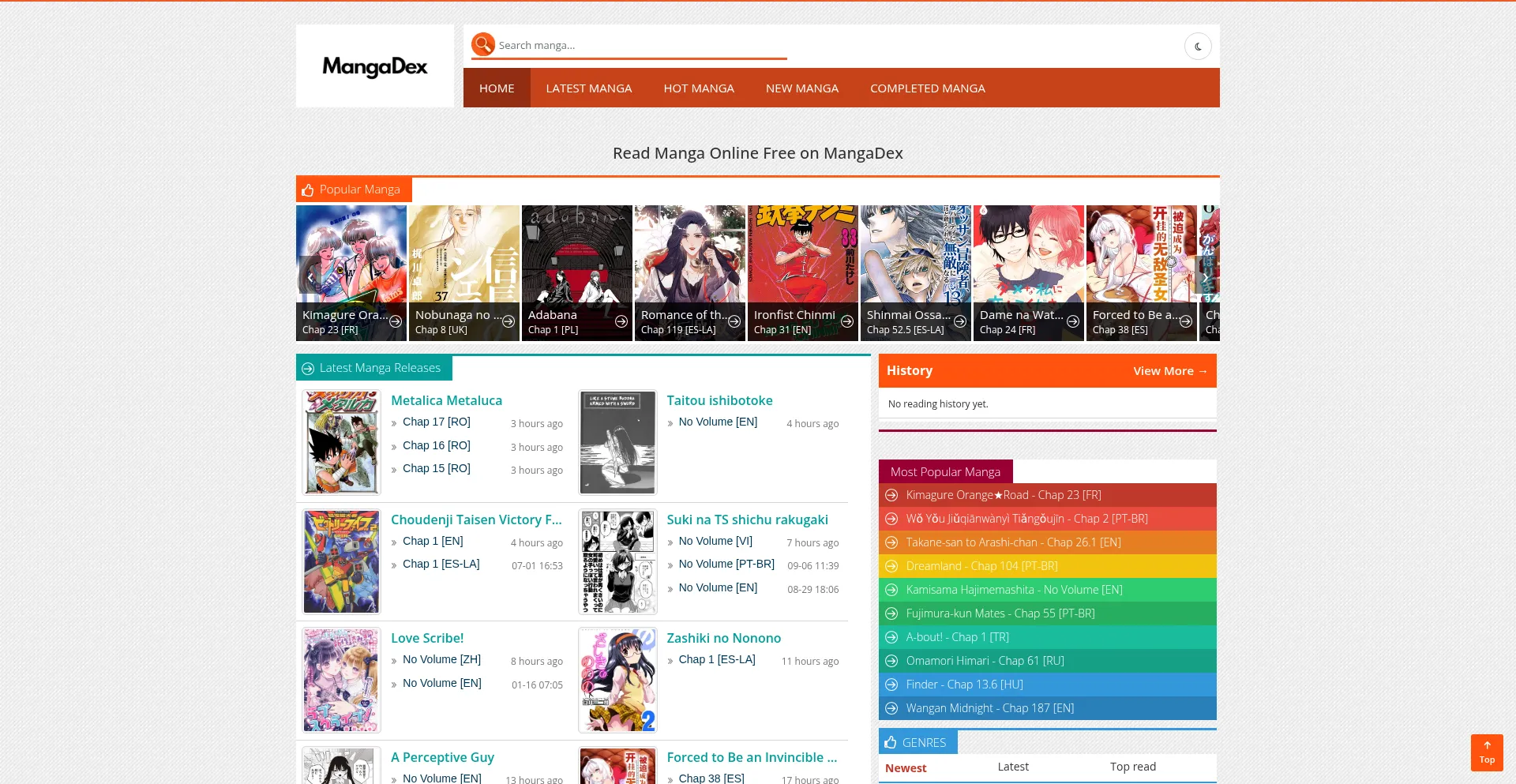Click the Choudenji Taisen cover thumbnail
Viewport: 1516px width, 784px height.
coord(341,561)
